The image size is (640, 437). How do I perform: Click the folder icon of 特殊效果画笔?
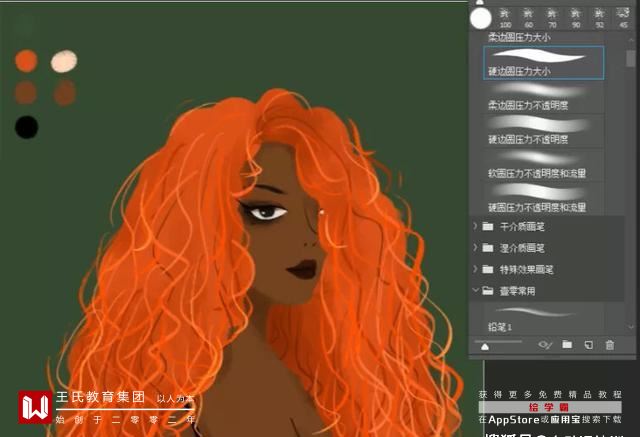(488, 269)
